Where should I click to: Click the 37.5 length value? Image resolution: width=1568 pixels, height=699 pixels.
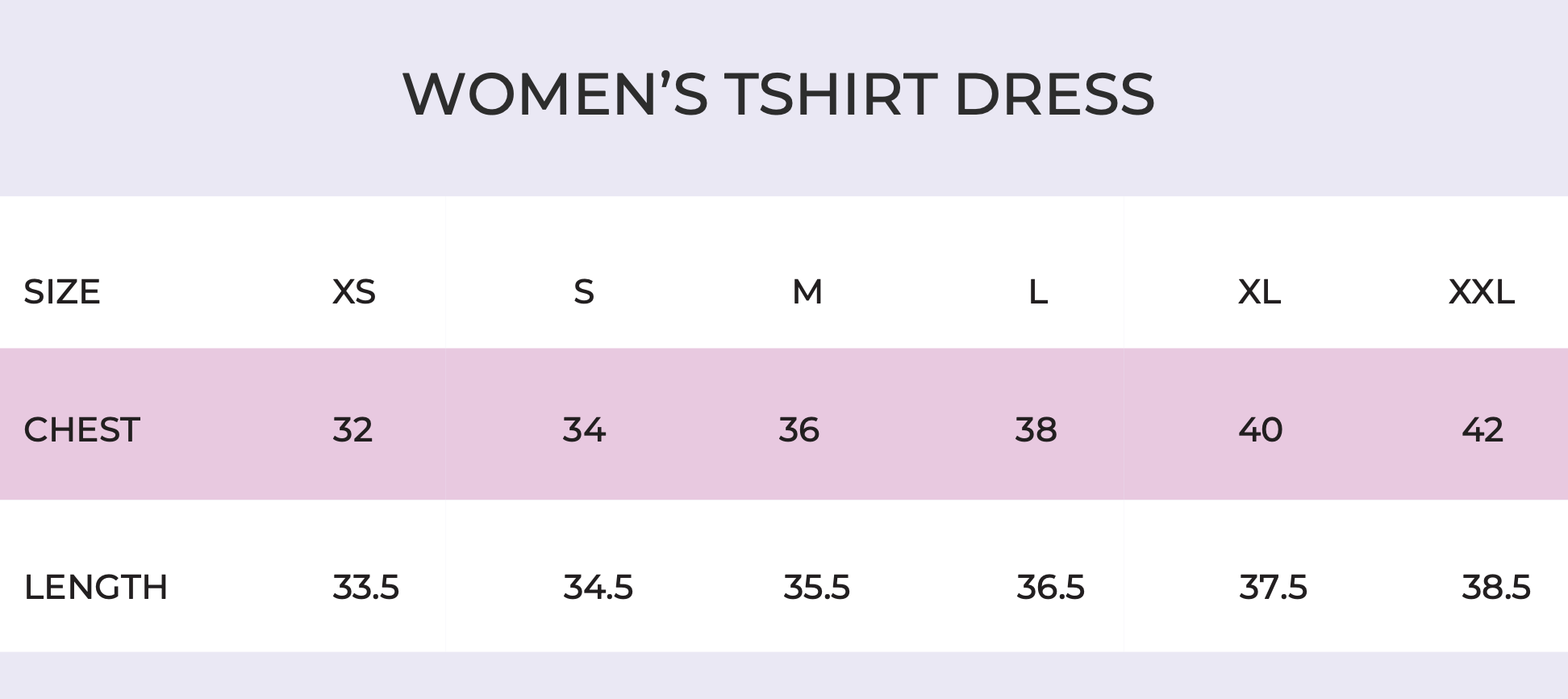1273,587
